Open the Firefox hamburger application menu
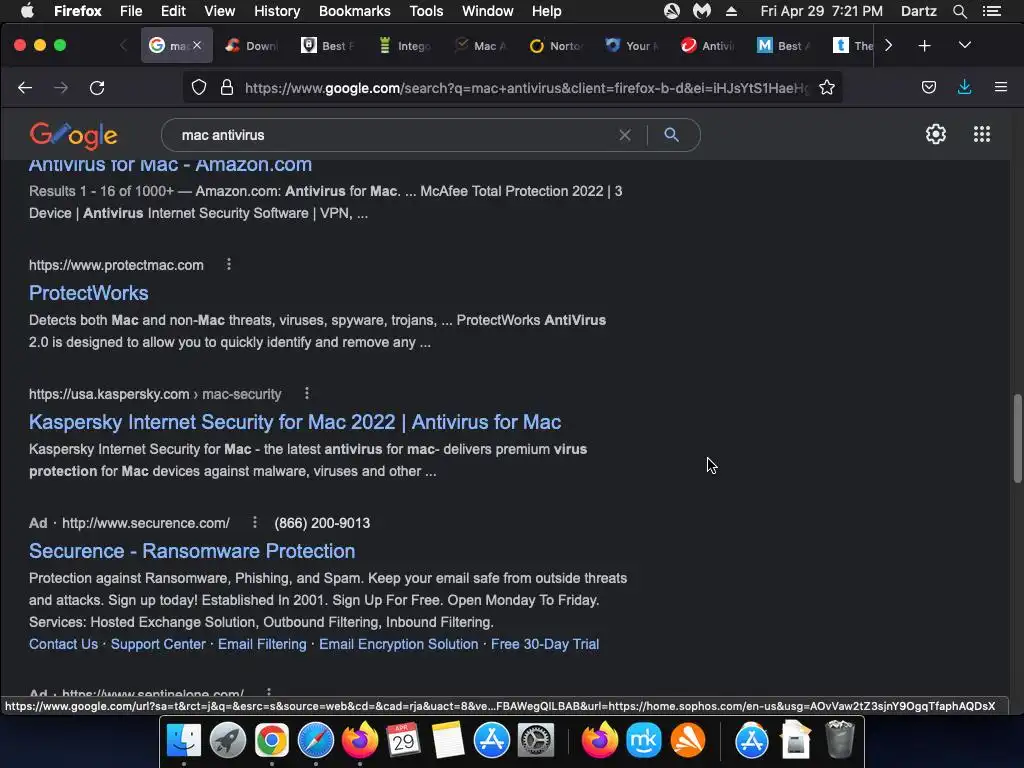The image size is (1024, 768). (1000, 87)
